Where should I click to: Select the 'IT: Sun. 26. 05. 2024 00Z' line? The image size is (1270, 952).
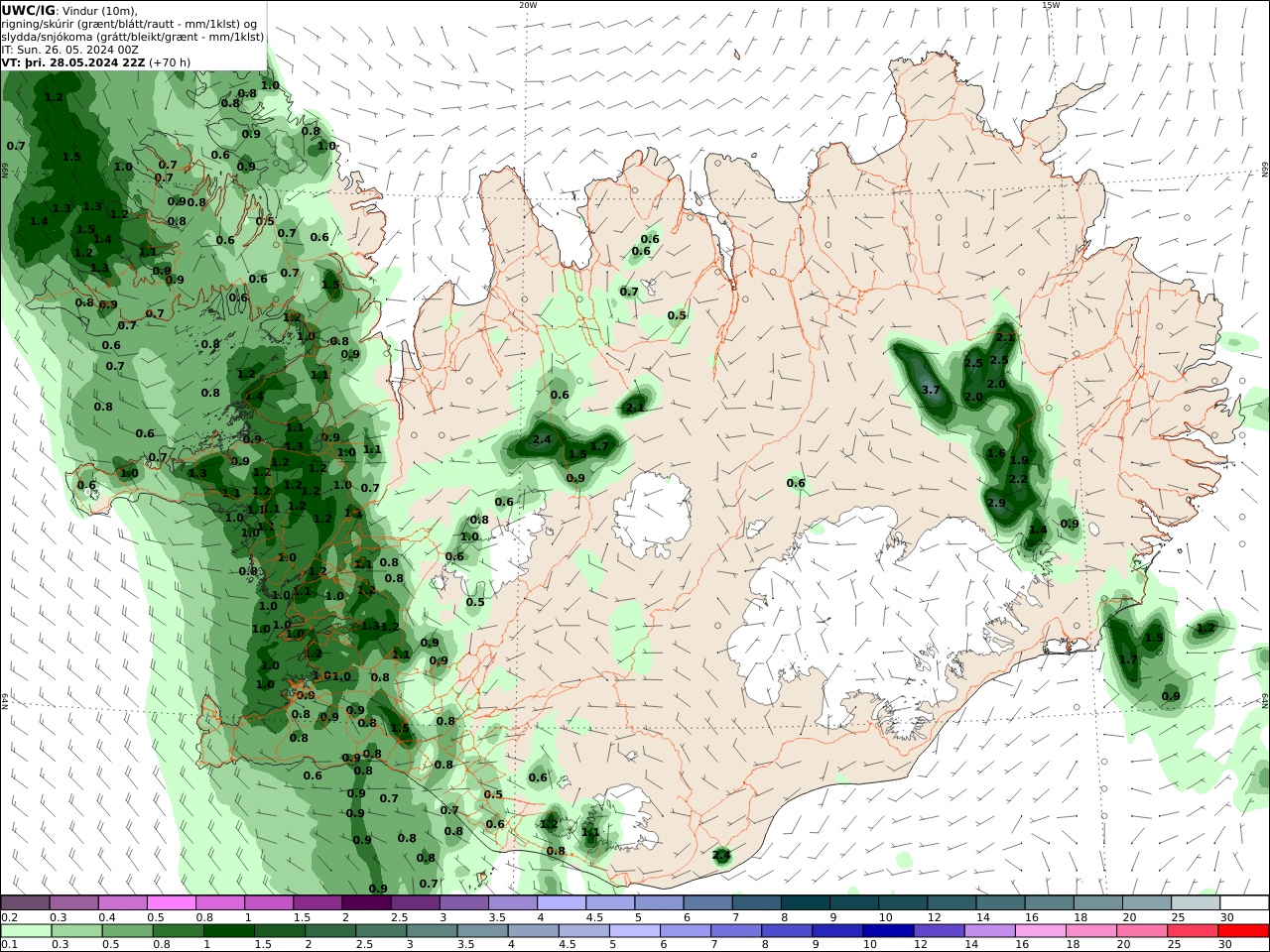(x=69, y=49)
